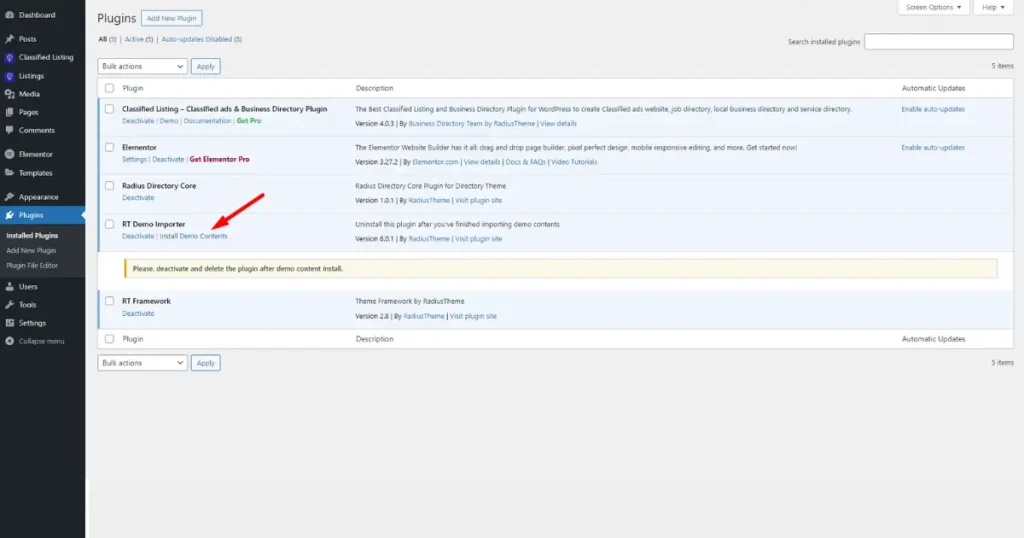View details for Elementor plugin
The height and width of the screenshot is (538, 1024).
coord(481,162)
